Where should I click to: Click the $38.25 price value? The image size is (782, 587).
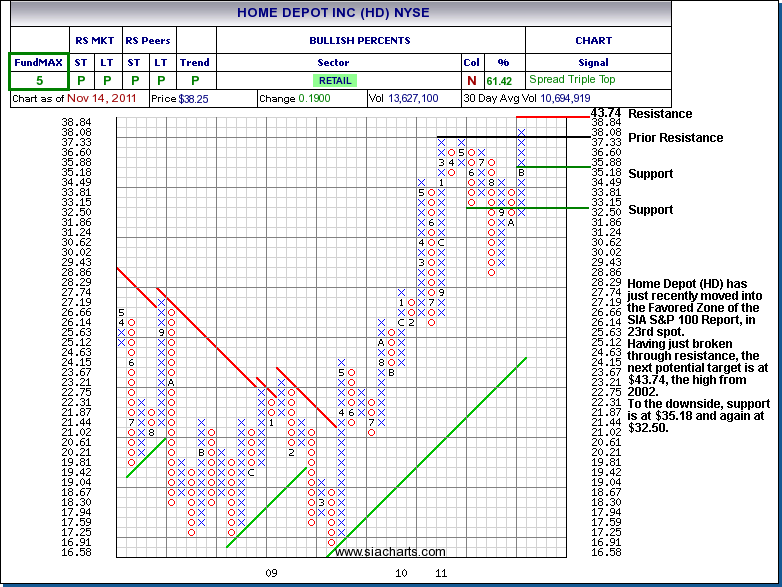click(193, 99)
